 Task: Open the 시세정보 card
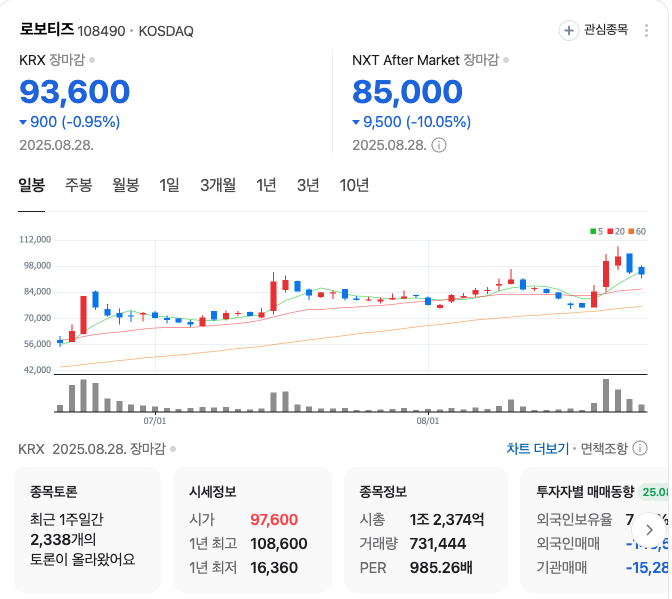tap(252, 530)
